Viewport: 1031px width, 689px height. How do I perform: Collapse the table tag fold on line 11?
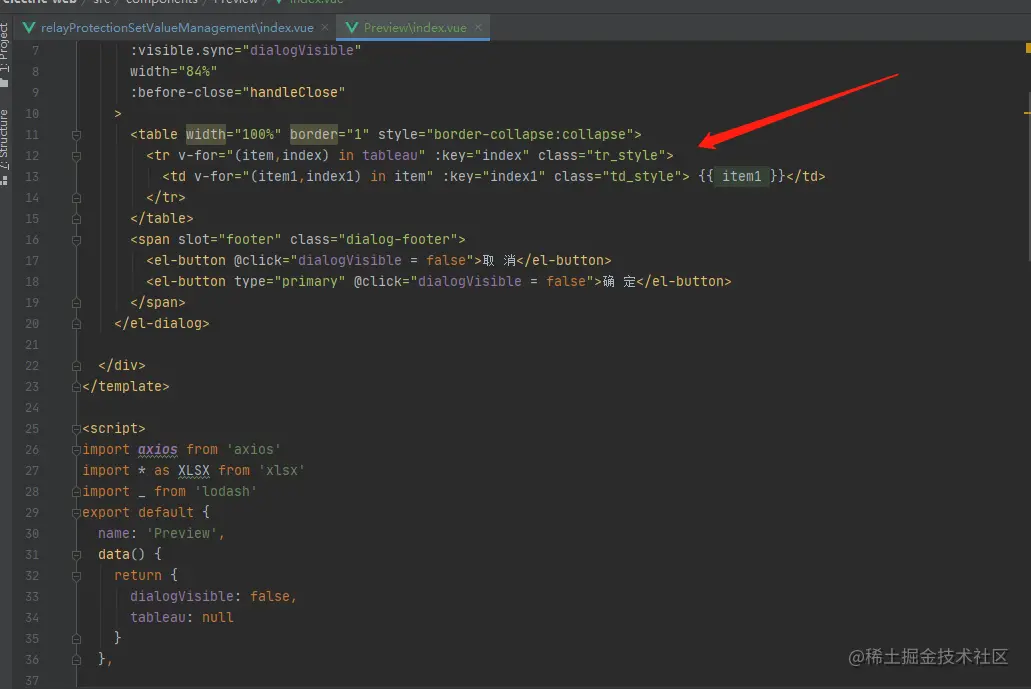tap(76, 135)
